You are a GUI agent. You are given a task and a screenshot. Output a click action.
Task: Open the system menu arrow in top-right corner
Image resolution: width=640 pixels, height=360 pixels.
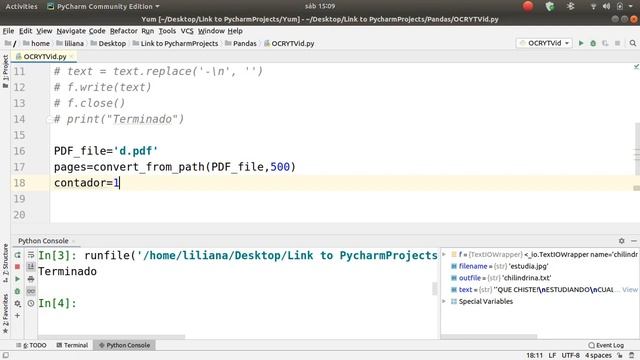(631, 6)
